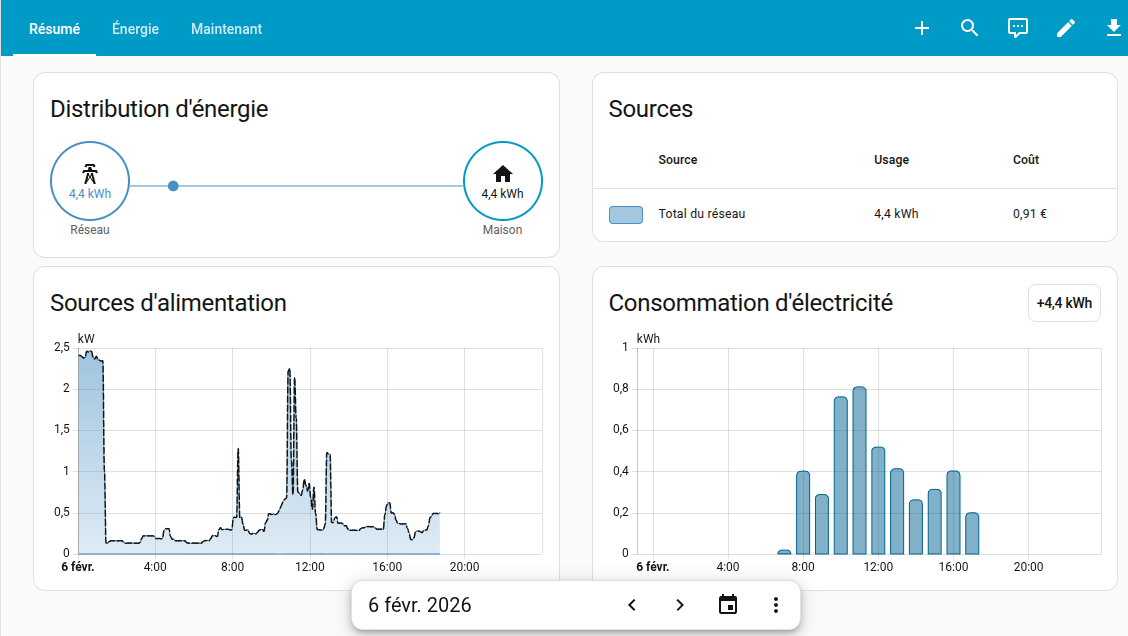
Task: Open search with the magnifier icon
Action: point(969,28)
